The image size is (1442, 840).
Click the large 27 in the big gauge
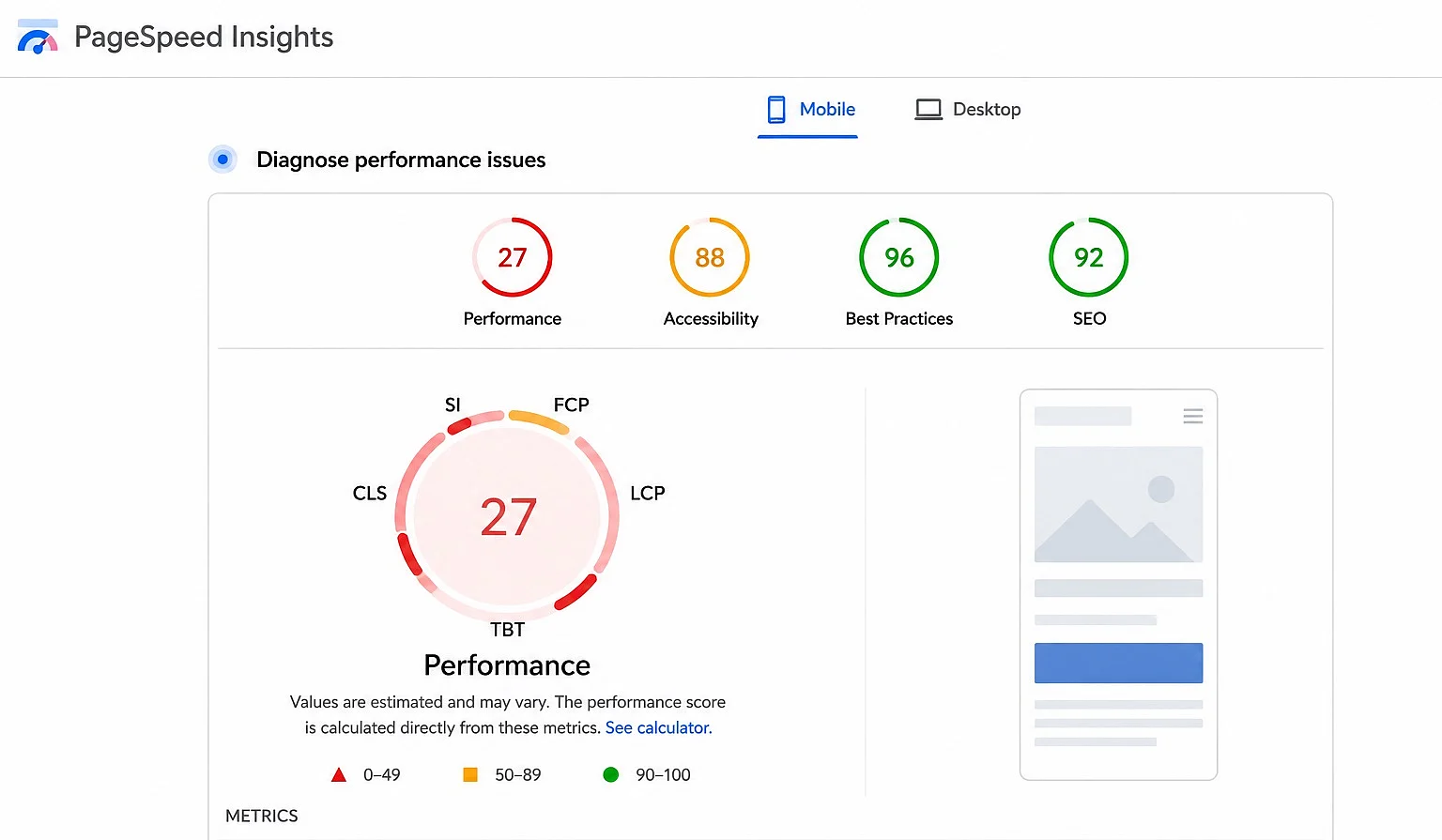click(x=508, y=518)
